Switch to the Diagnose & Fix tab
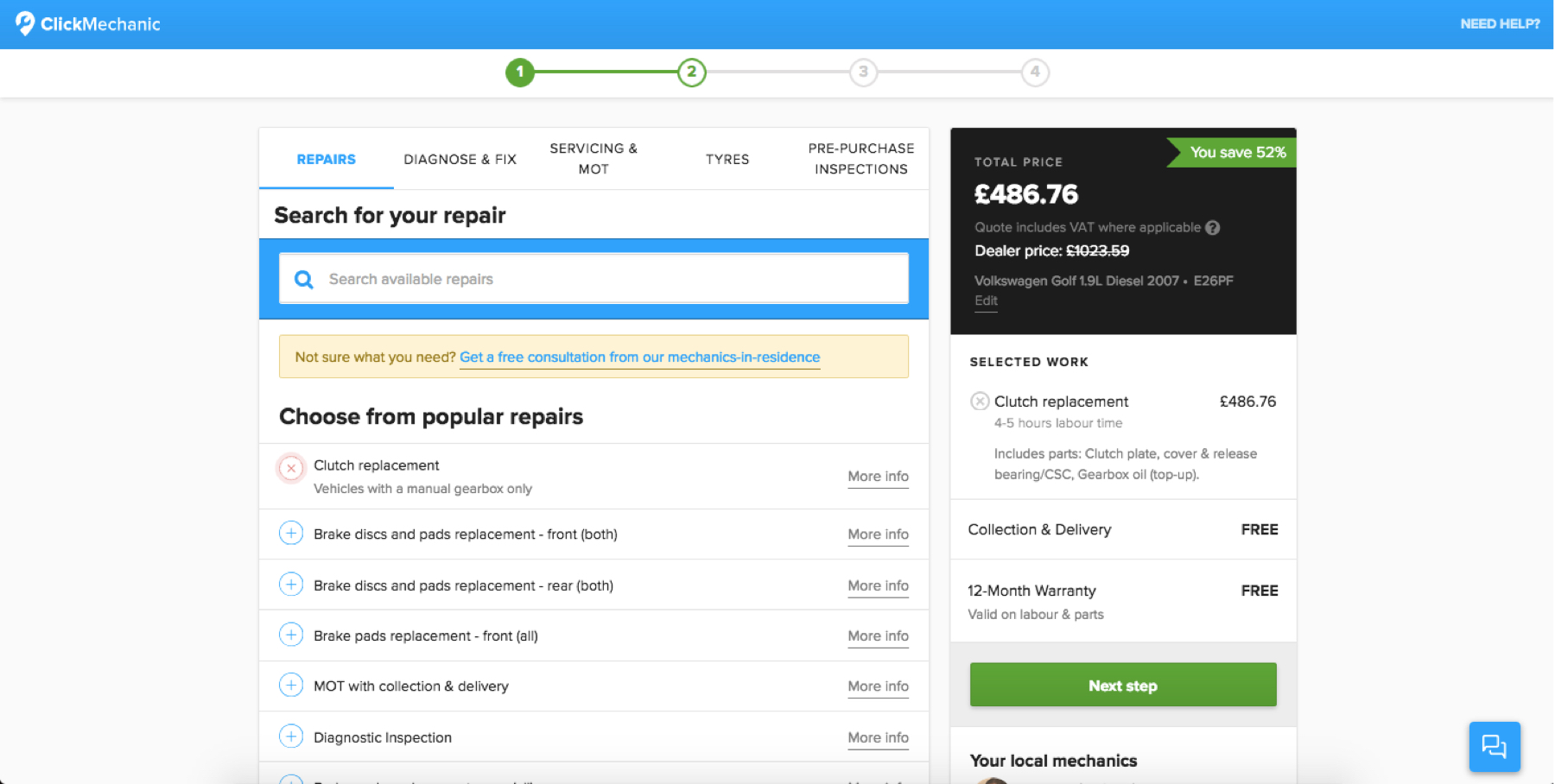 click(460, 160)
